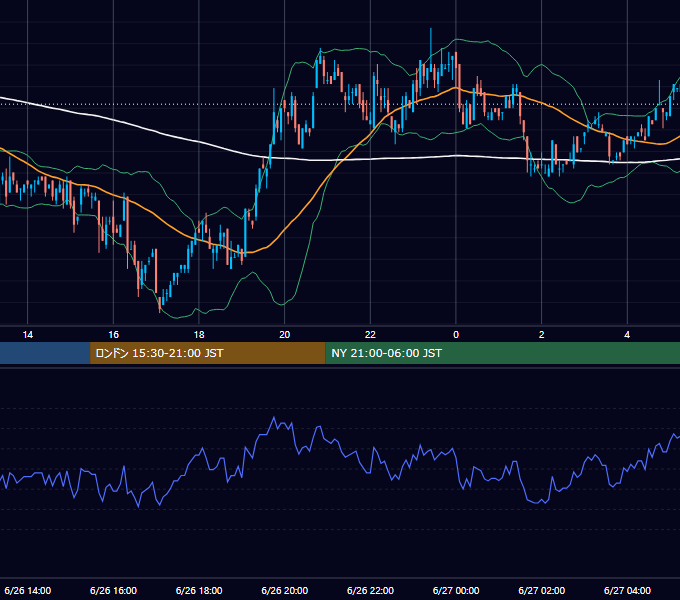
Task: Click the 16 hour axis label
Action: 113,335
